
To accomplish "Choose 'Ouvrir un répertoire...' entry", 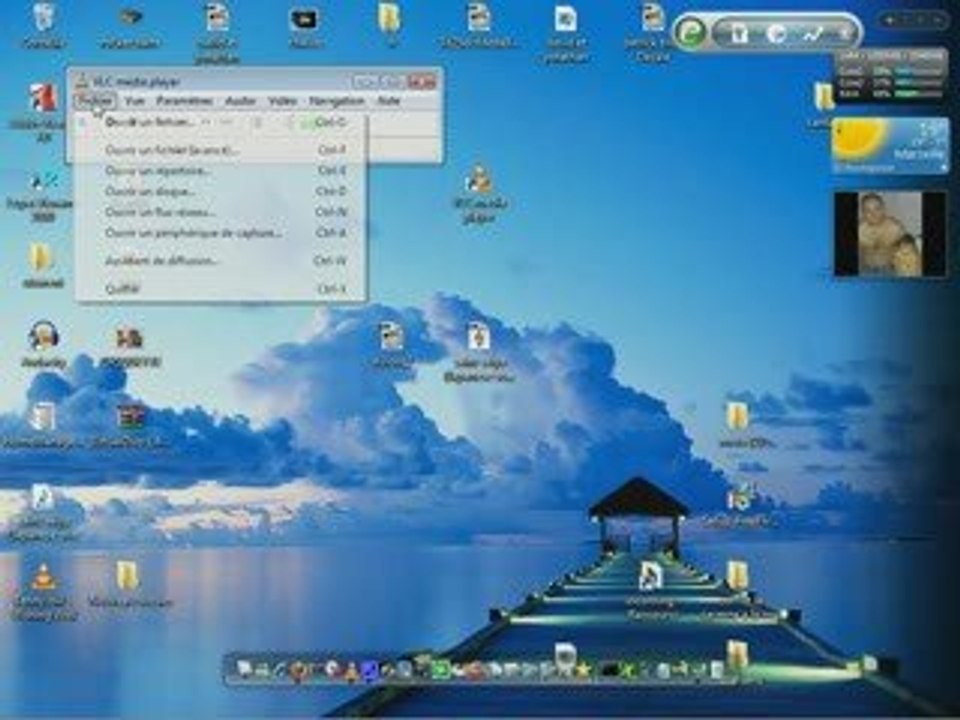I will coord(220,171).
